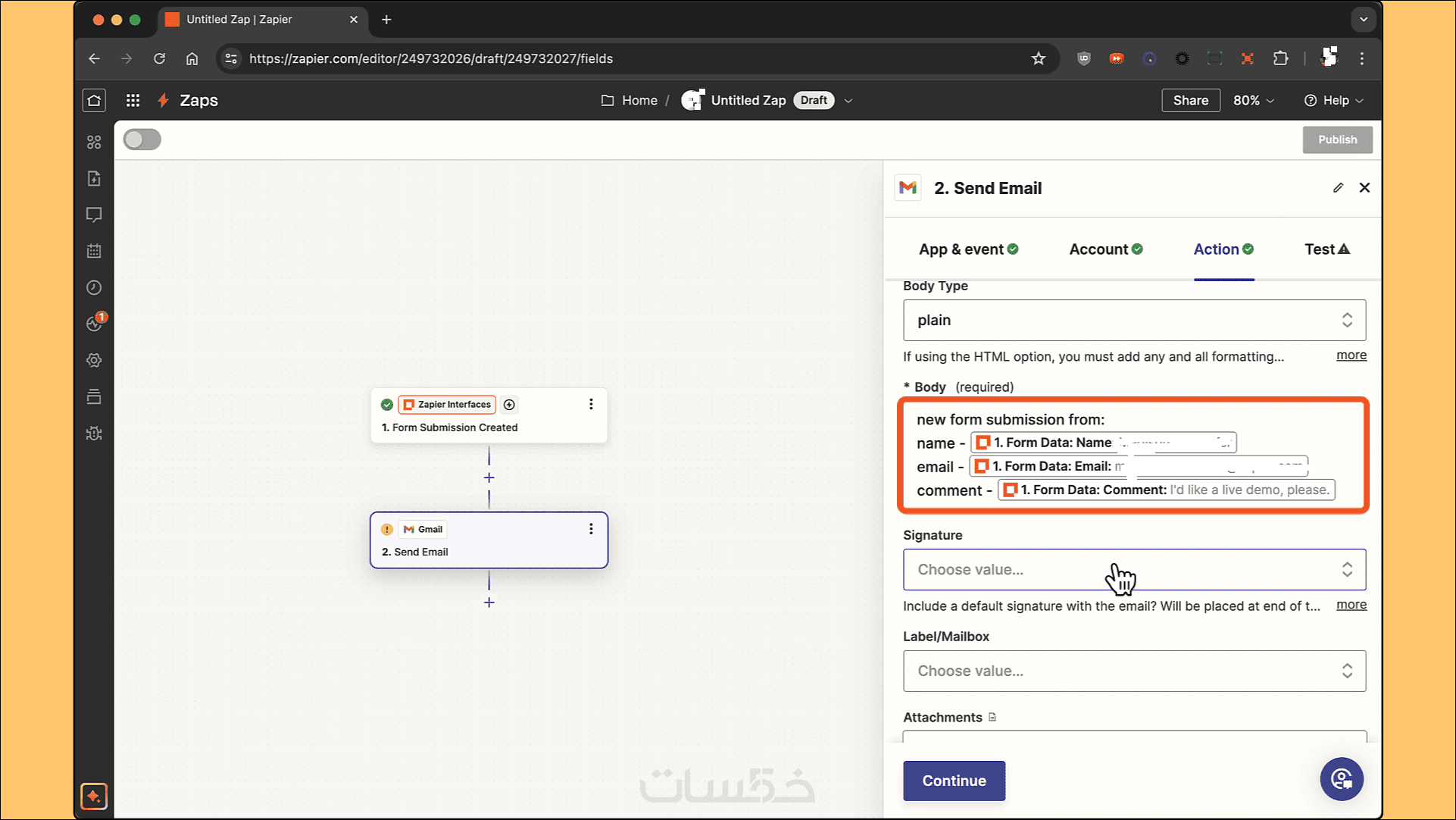
Task: Click the Share button
Action: pos(1190,100)
